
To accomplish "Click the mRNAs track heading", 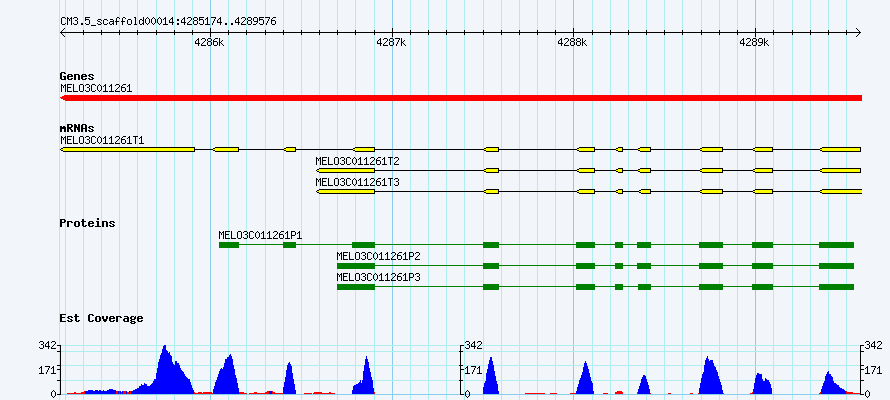I will point(77,128).
